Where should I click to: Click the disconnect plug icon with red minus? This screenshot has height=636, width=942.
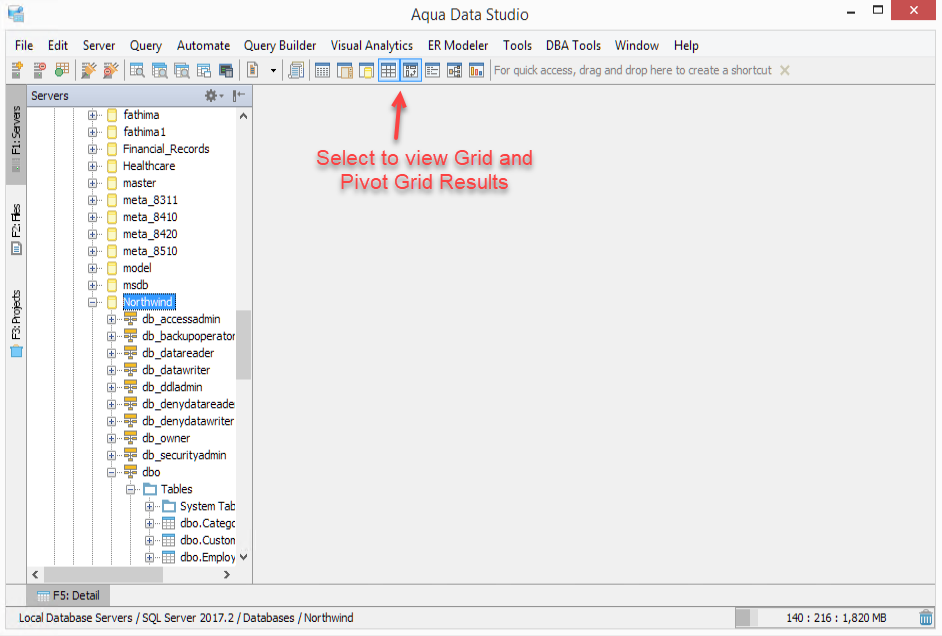click(x=111, y=70)
